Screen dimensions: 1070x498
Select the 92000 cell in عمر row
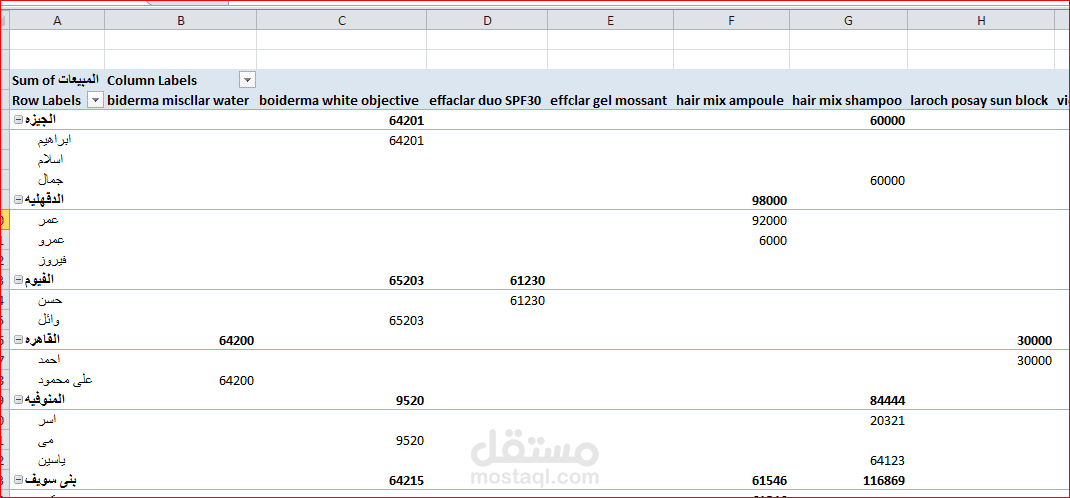point(769,220)
